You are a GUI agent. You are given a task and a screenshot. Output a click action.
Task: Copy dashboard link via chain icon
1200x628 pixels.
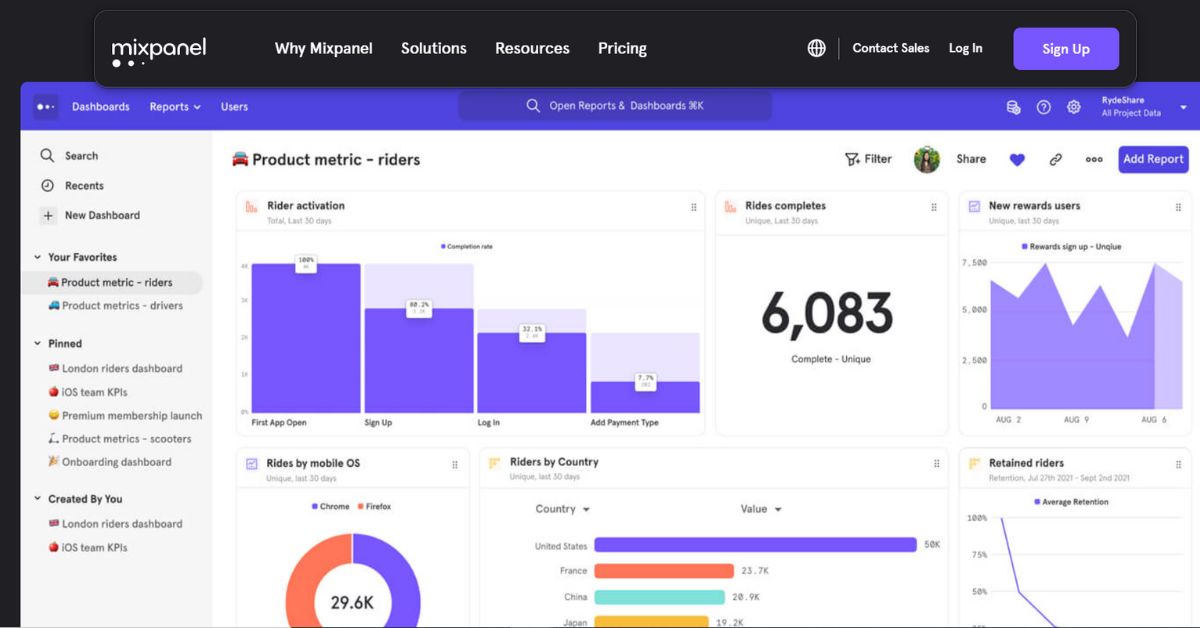tap(1055, 159)
